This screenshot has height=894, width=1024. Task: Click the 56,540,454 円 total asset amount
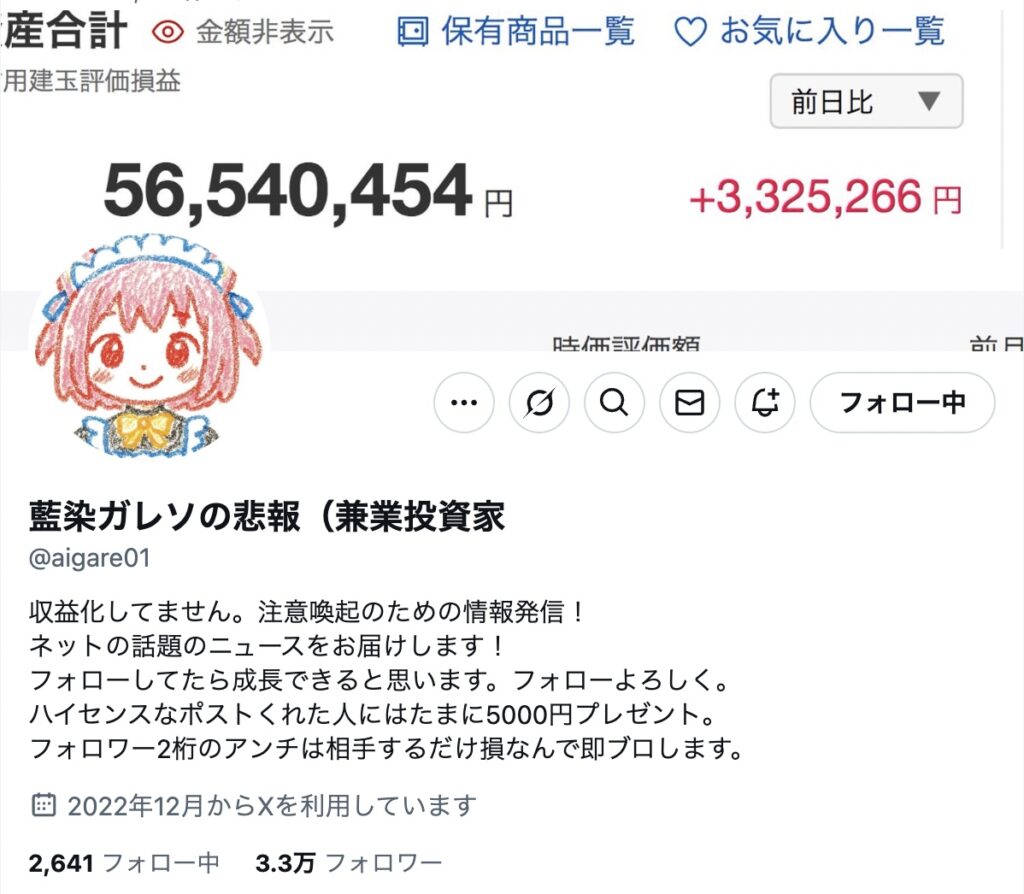pyautogui.click(x=308, y=192)
